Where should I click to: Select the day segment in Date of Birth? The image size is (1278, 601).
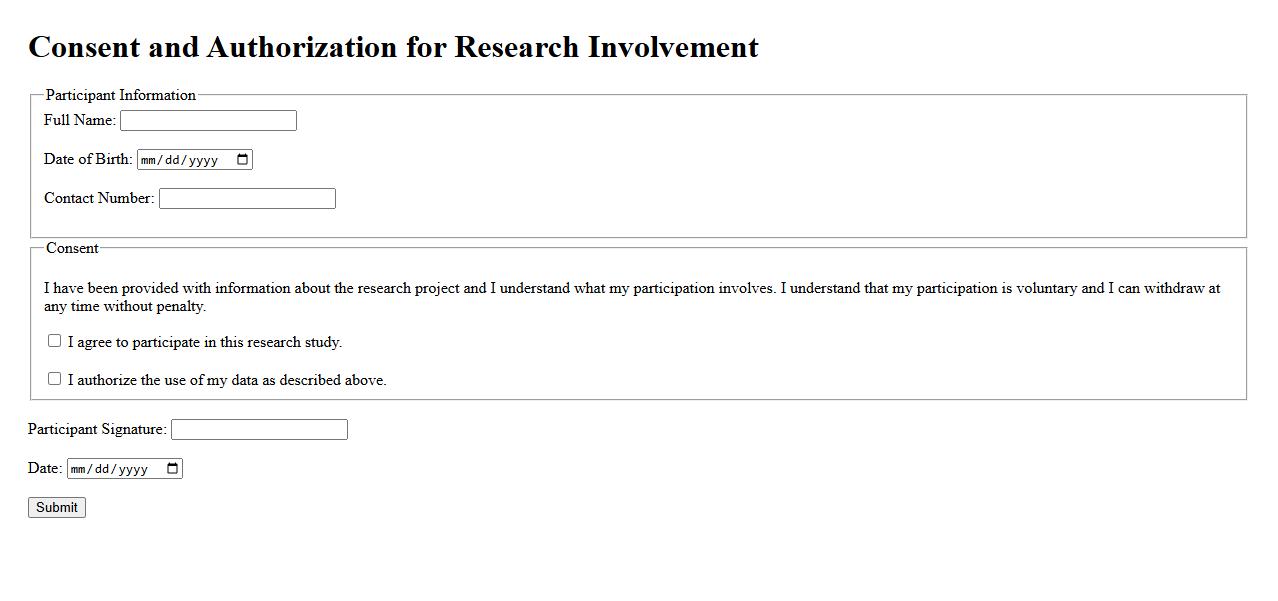[172, 160]
